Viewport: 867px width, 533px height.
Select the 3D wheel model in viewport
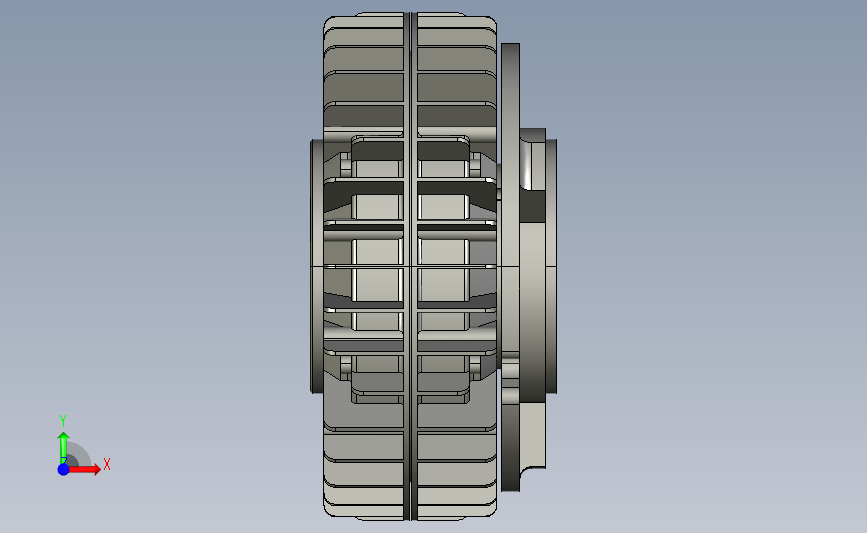click(434, 266)
